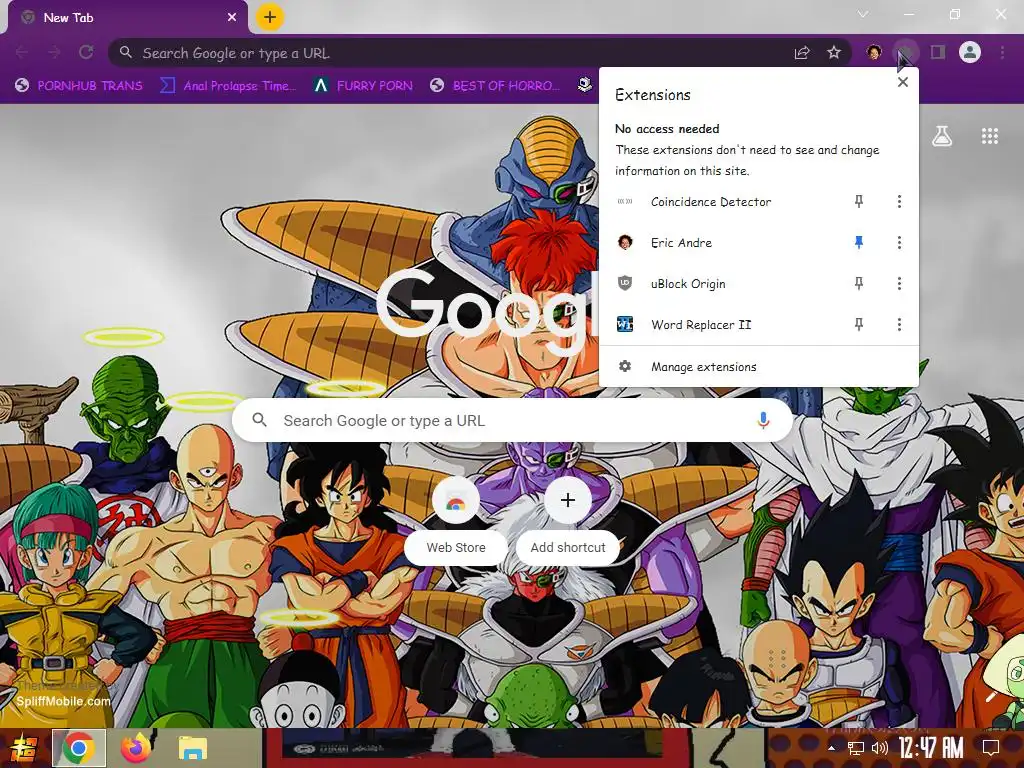Unpin the Eric Andre extension
The height and width of the screenshot is (768, 1024).
click(859, 243)
